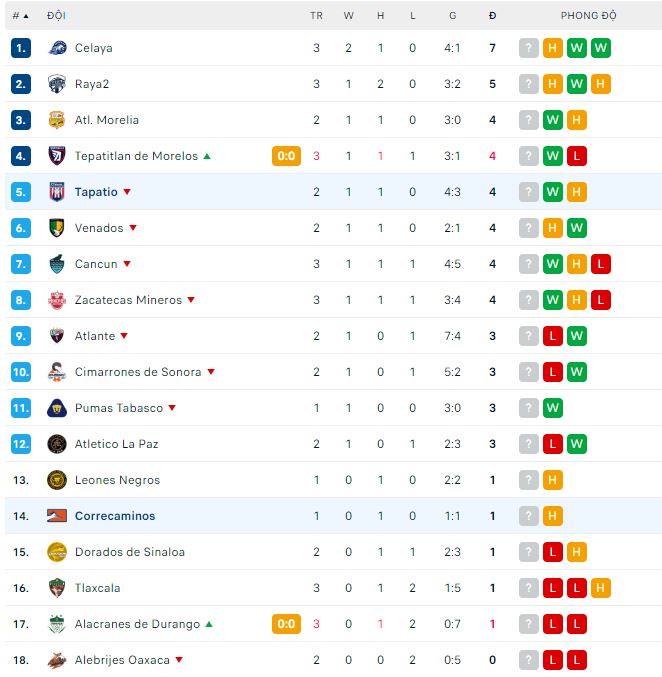This screenshot has height=677, width=662.
Task: Click the Venados team crest
Action: pyautogui.click(x=57, y=228)
